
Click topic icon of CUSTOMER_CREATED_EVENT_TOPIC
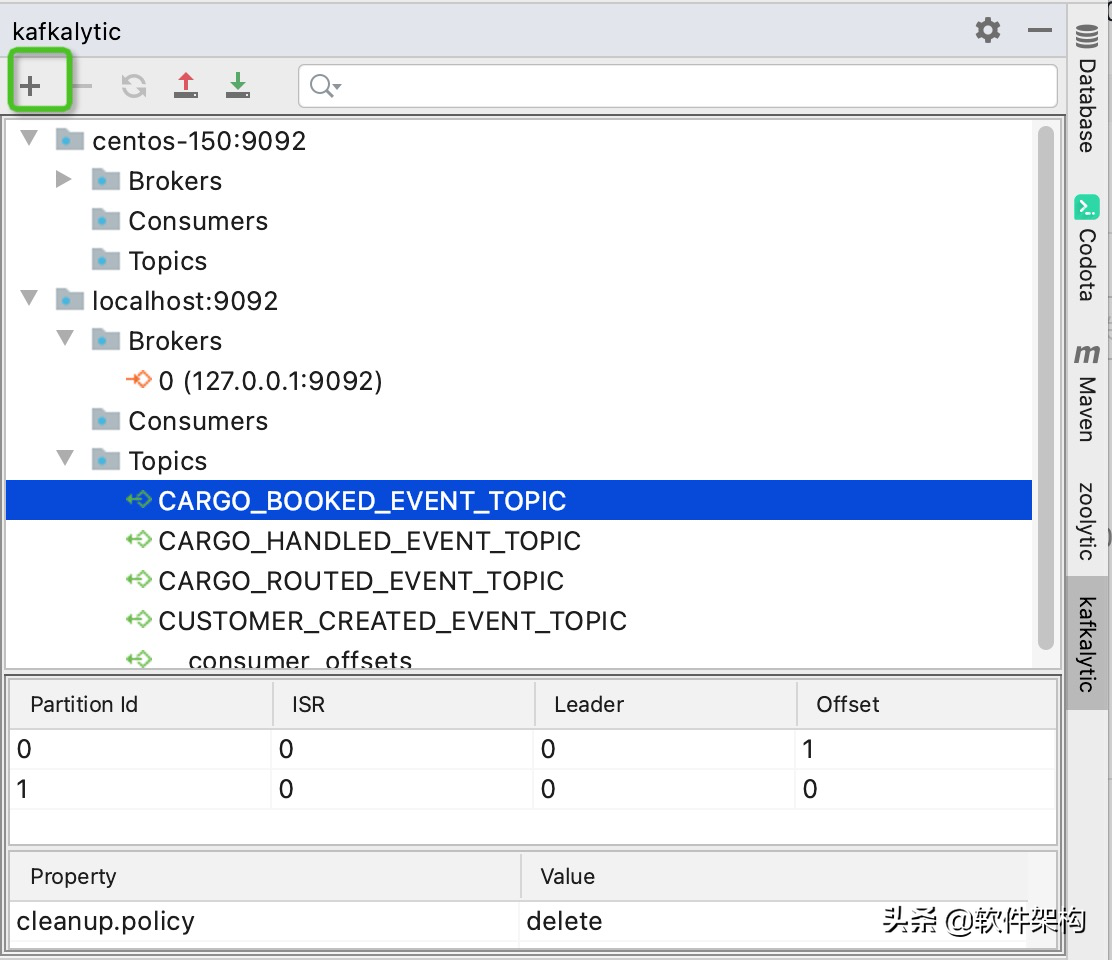[x=139, y=620]
